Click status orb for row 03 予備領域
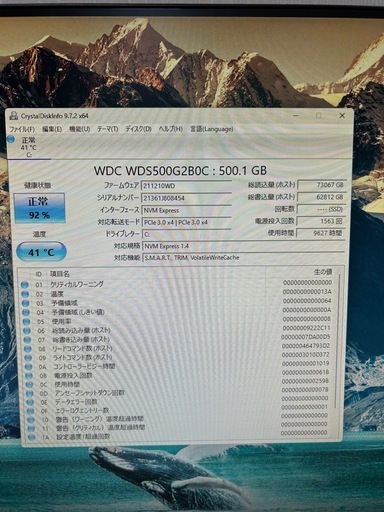The image size is (384, 512). point(25,303)
